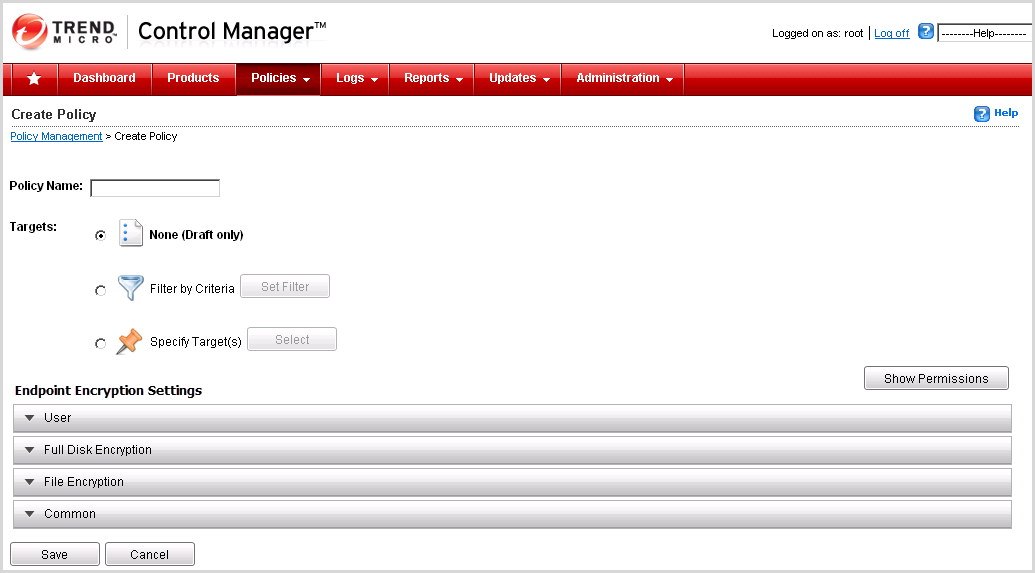1035x573 pixels.
Task: Click the Help question mark icon under header
Action: (x=982, y=114)
